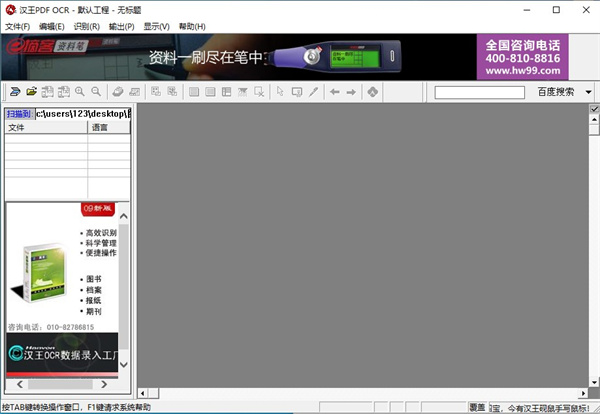Screen dimensions: 600x414
Task: Click the zoom out magnifier icon
Action: coord(96,92)
